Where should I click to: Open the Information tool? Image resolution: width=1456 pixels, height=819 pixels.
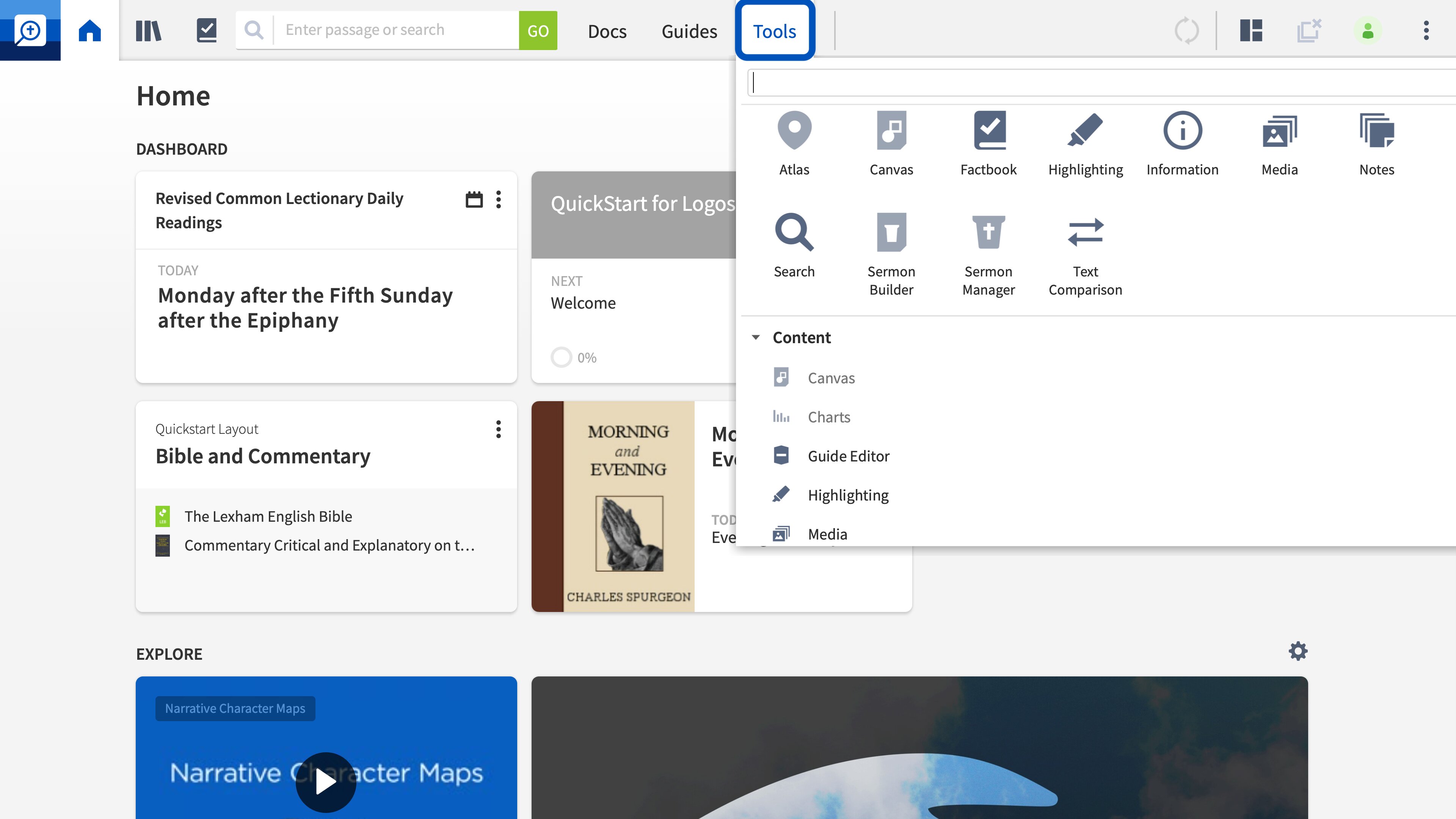pyautogui.click(x=1183, y=144)
